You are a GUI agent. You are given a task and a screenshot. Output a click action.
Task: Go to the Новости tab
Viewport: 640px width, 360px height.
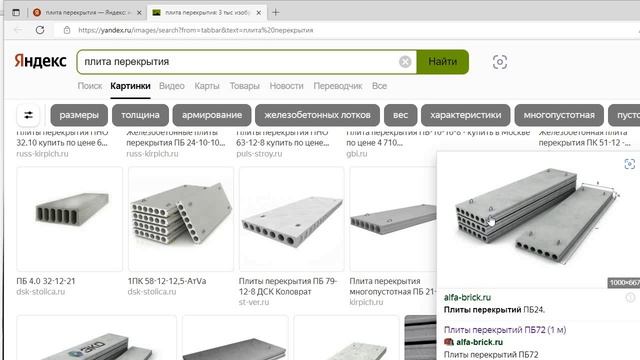click(287, 86)
